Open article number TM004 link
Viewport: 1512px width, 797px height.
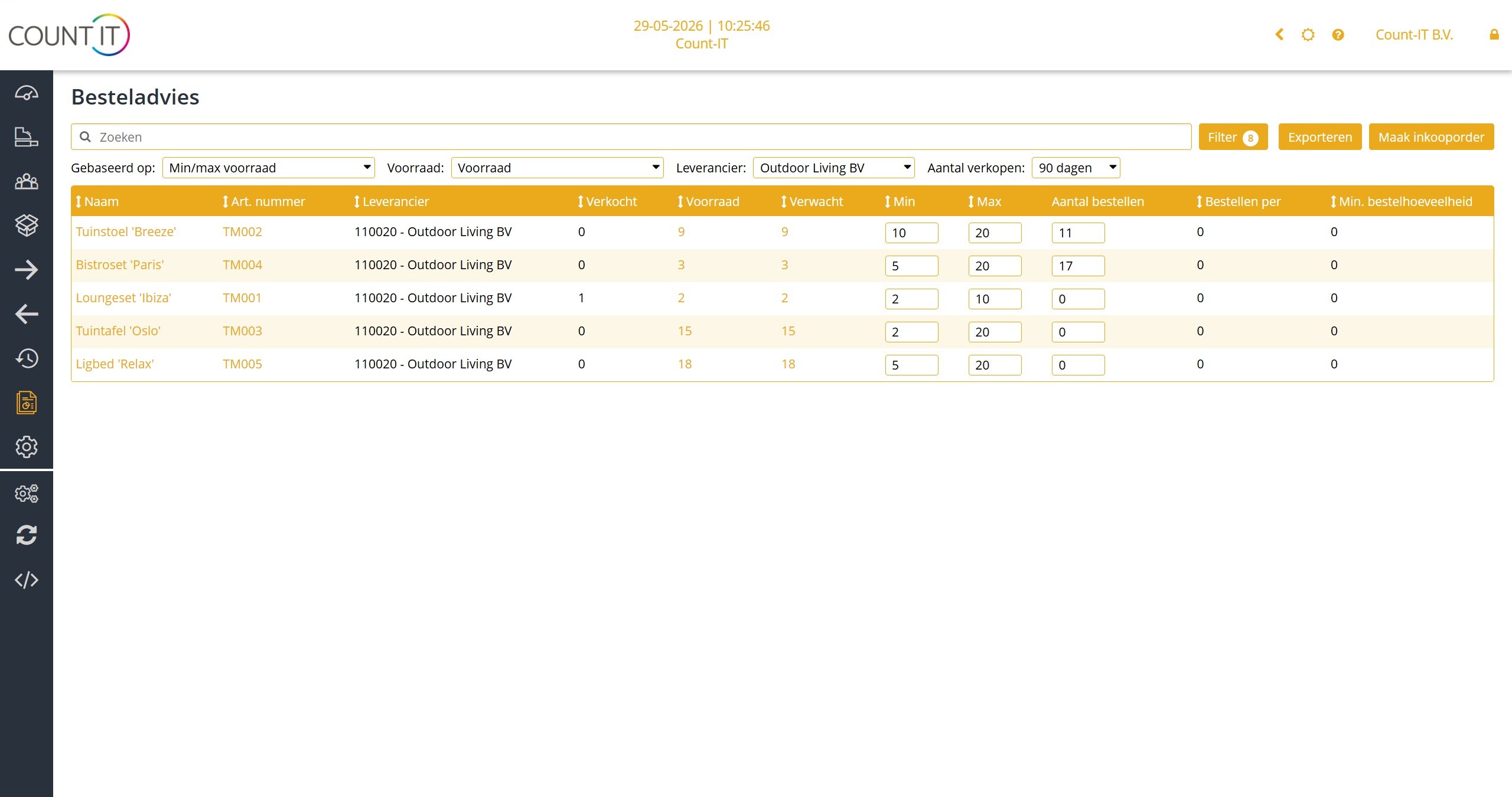tap(242, 264)
